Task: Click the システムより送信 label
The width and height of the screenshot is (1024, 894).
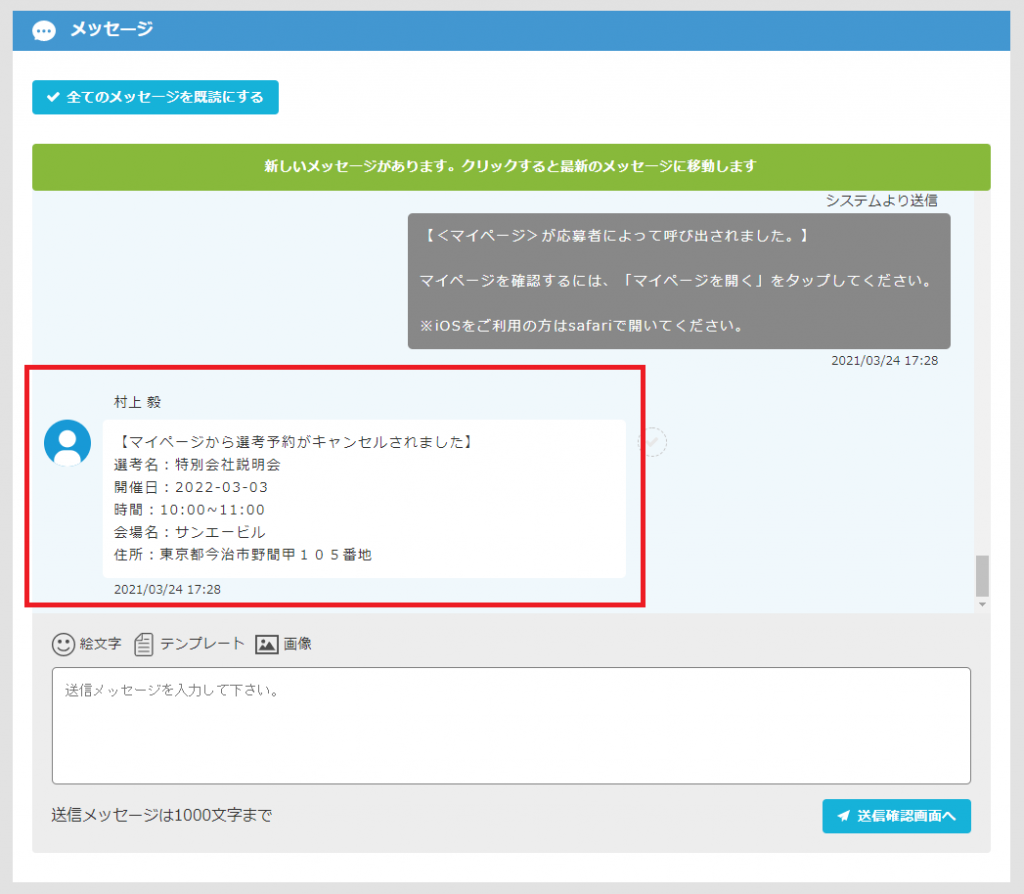Action: [881, 200]
